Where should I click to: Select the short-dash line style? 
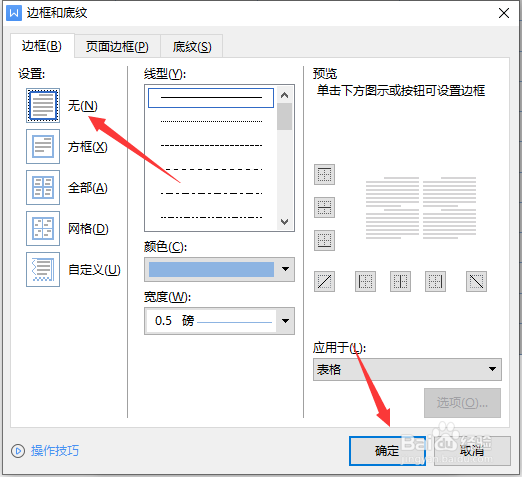click(211, 145)
